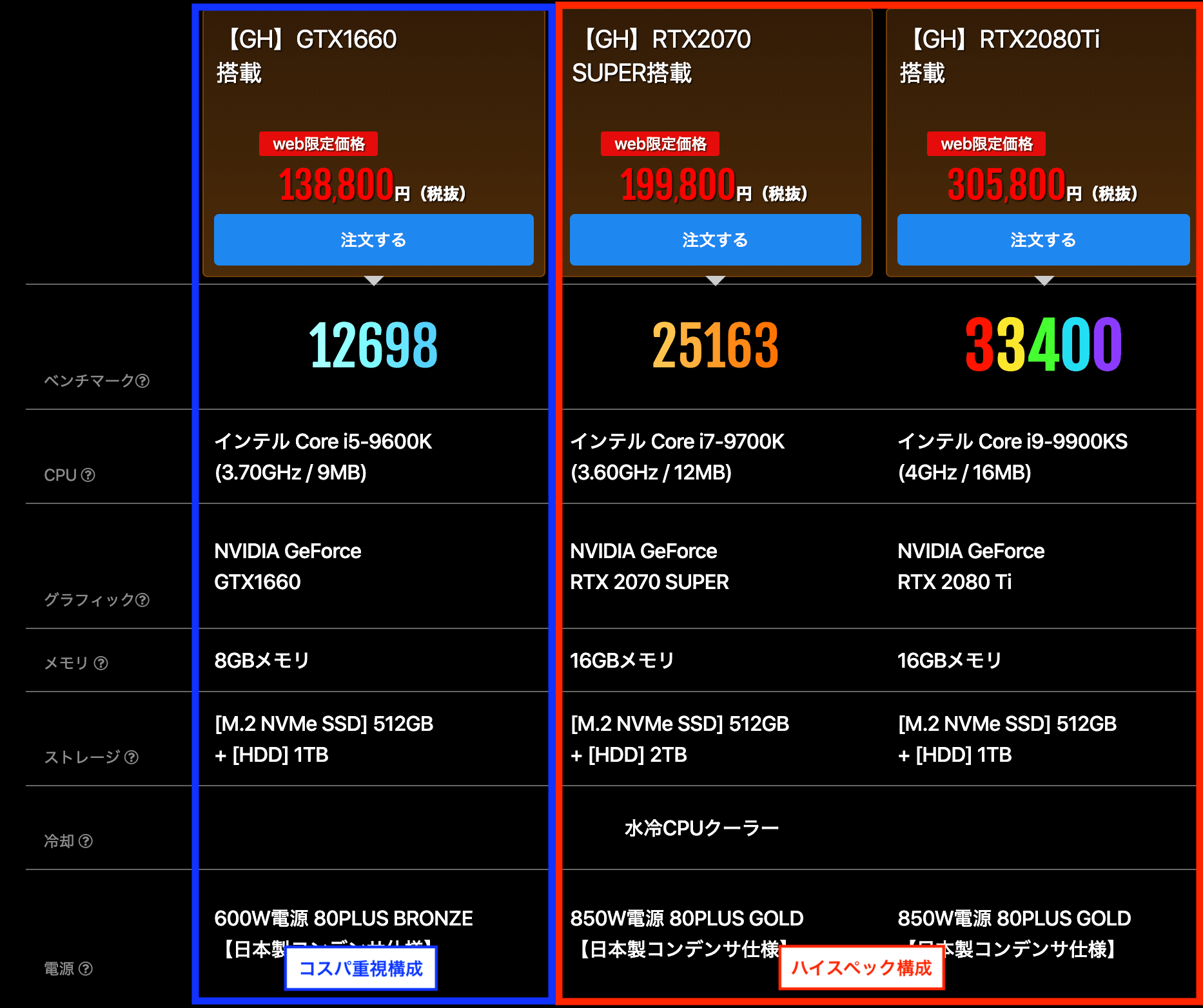
Task: Click the question mark next to メモリ
Action: pyautogui.click(x=101, y=663)
